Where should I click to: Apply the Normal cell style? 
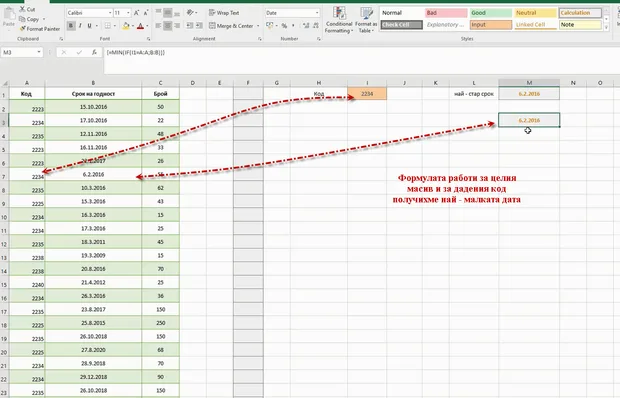(x=402, y=13)
